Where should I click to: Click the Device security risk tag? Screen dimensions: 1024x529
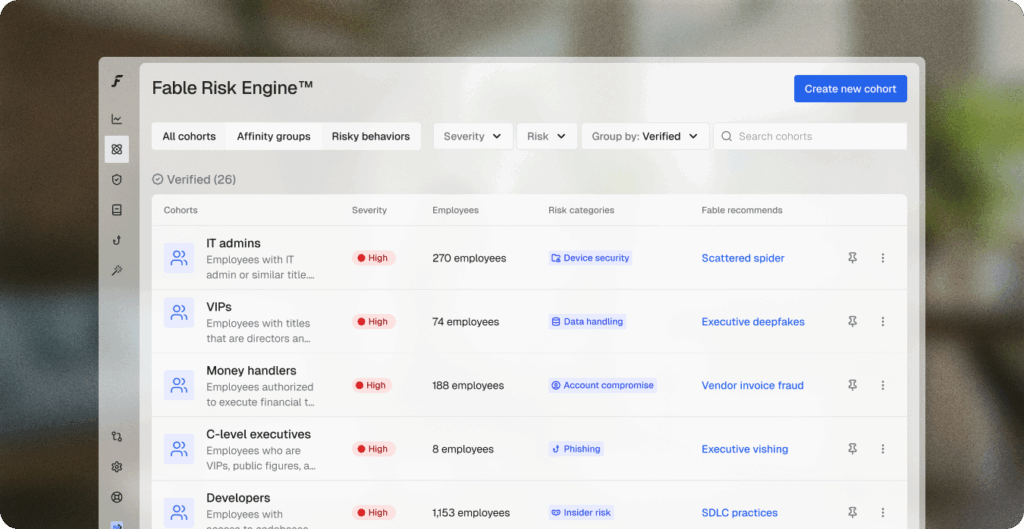point(590,258)
